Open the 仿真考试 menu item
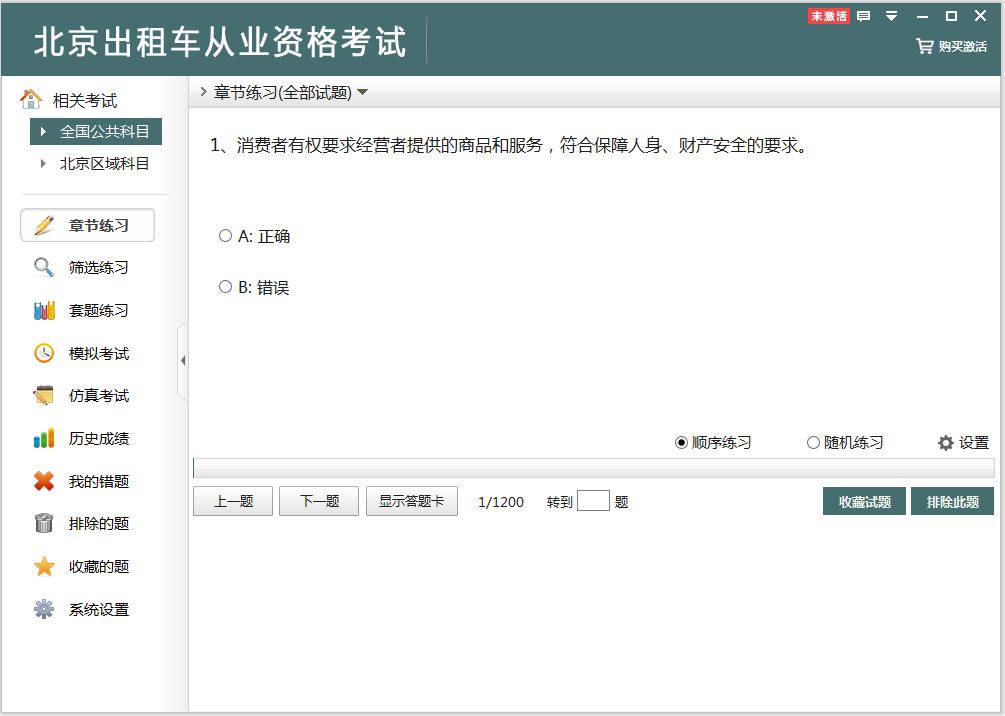Viewport: 1005px width, 716px height. pyautogui.click(x=98, y=396)
